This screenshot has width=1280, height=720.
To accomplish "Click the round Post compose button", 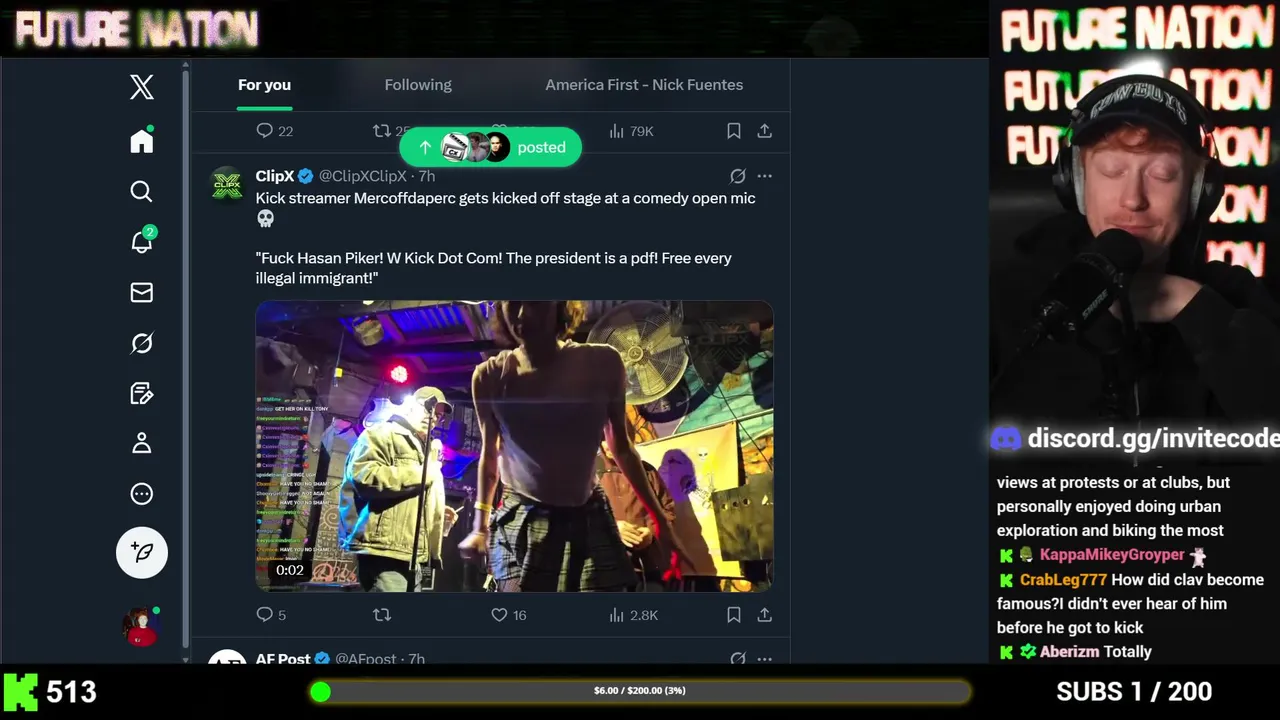I will click(x=142, y=552).
